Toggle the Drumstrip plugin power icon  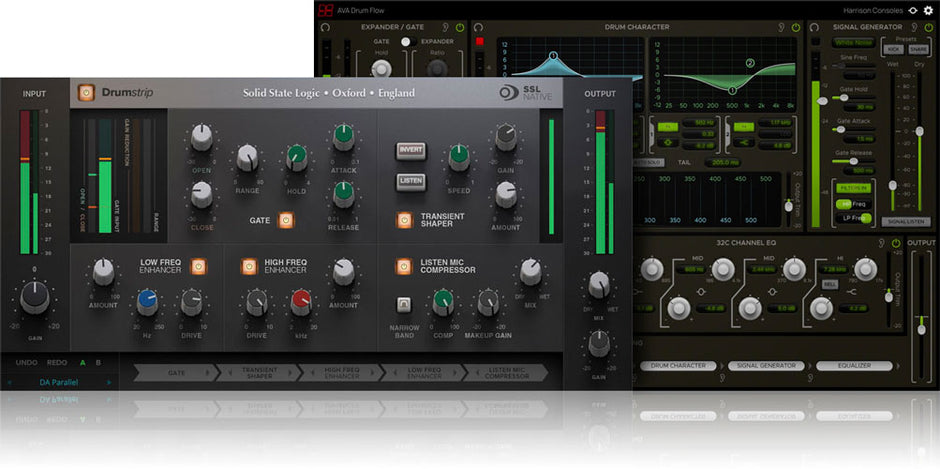point(86,92)
